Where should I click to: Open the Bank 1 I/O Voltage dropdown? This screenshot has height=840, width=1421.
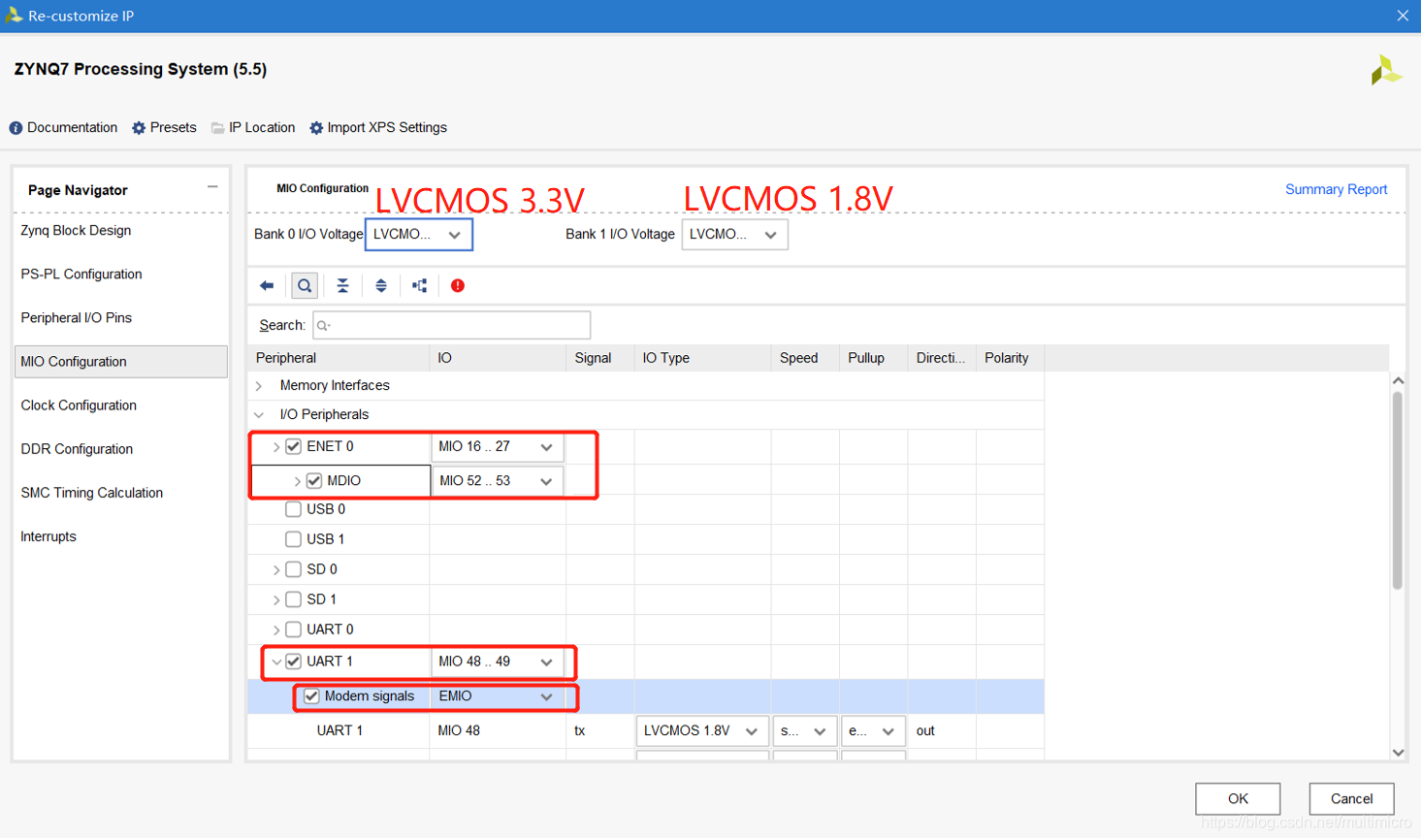coord(734,235)
